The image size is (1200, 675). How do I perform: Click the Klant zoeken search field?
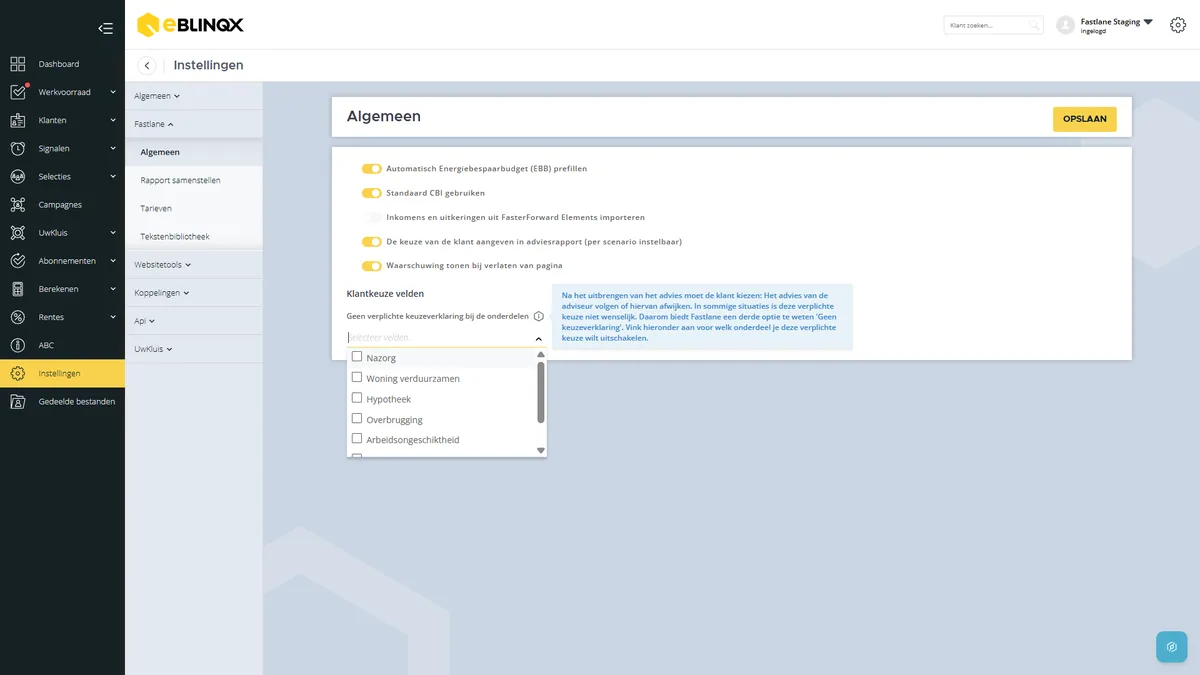click(x=993, y=25)
